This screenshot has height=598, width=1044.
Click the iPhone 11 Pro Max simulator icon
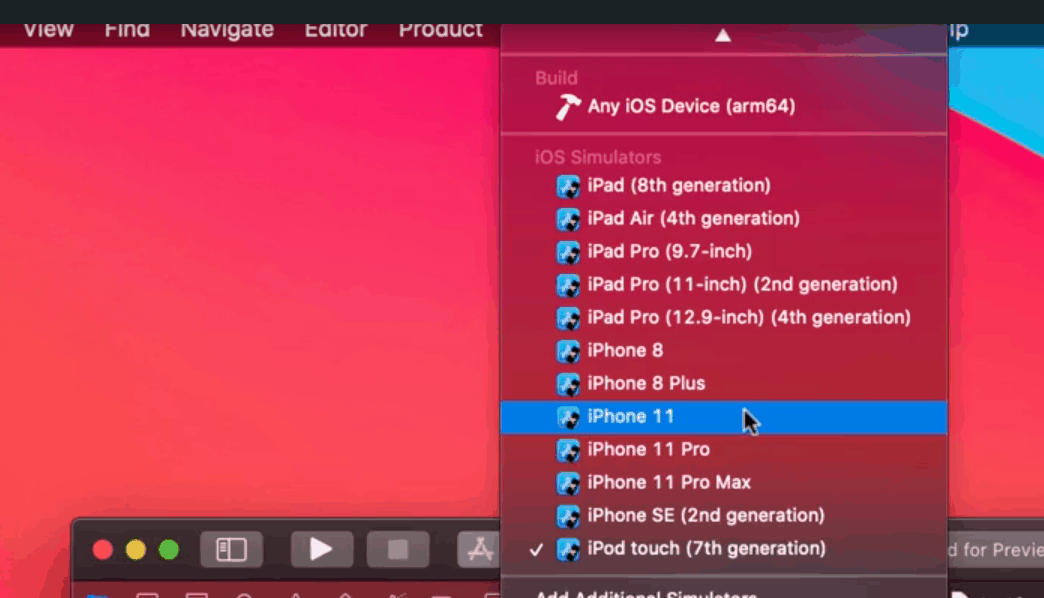tap(568, 483)
